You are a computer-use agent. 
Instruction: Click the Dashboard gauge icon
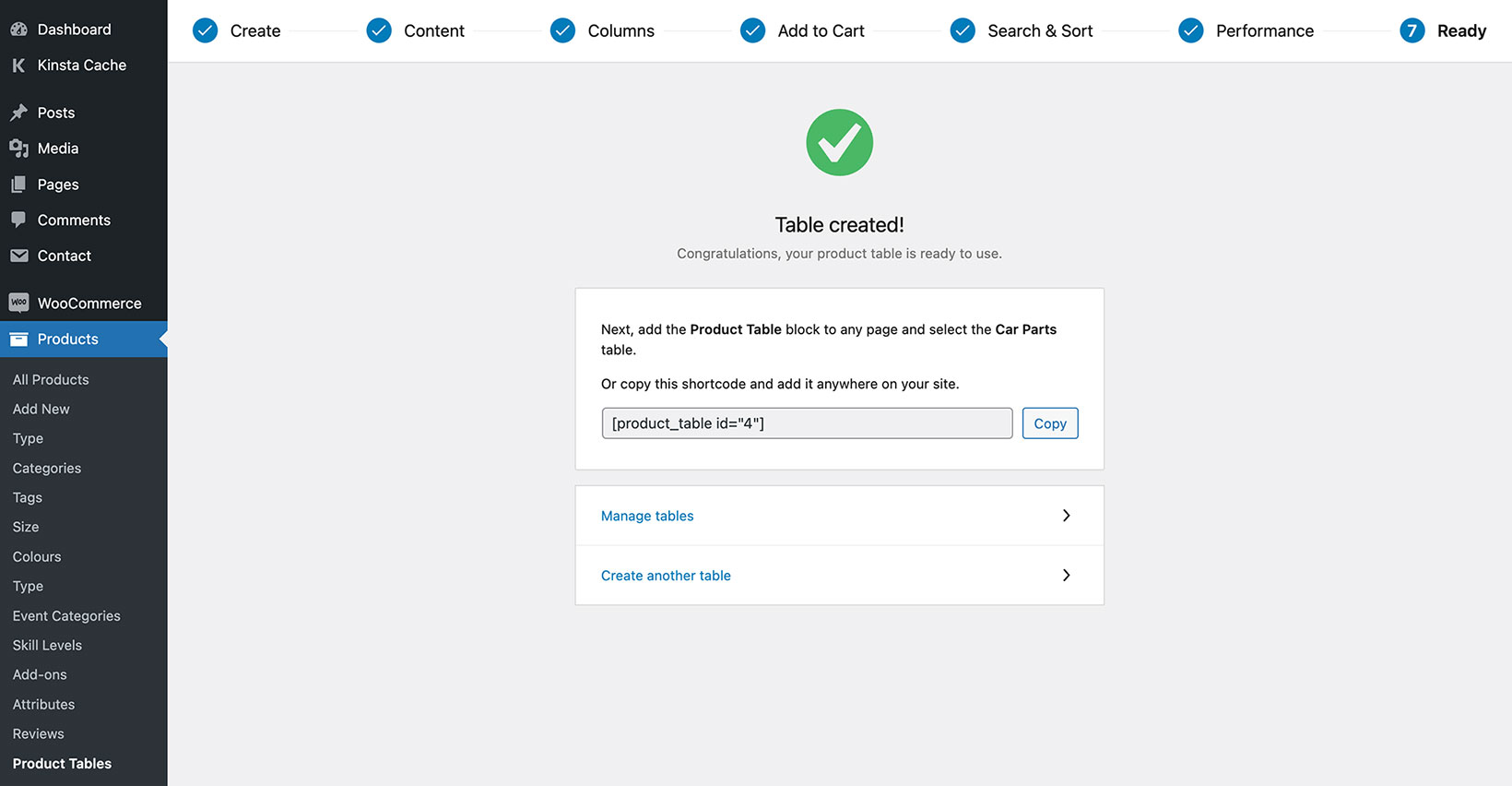pyautogui.click(x=18, y=30)
